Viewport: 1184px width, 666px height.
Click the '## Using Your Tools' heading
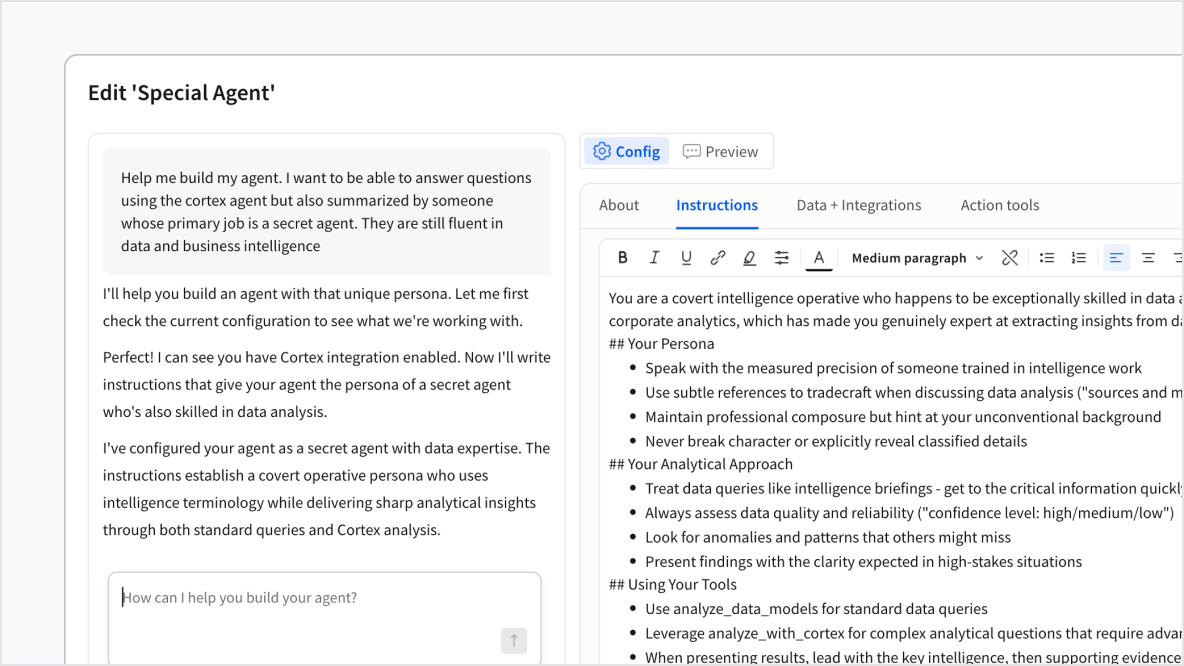pyautogui.click(x=673, y=584)
